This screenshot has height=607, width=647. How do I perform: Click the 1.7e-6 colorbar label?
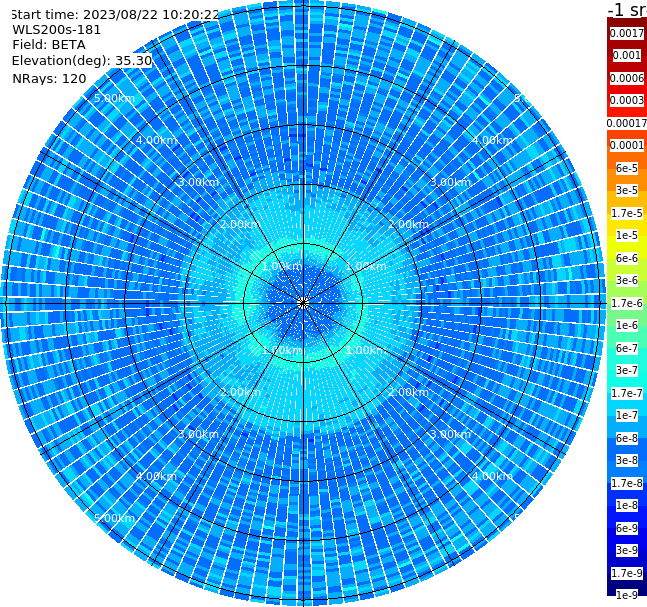(627, 303)
